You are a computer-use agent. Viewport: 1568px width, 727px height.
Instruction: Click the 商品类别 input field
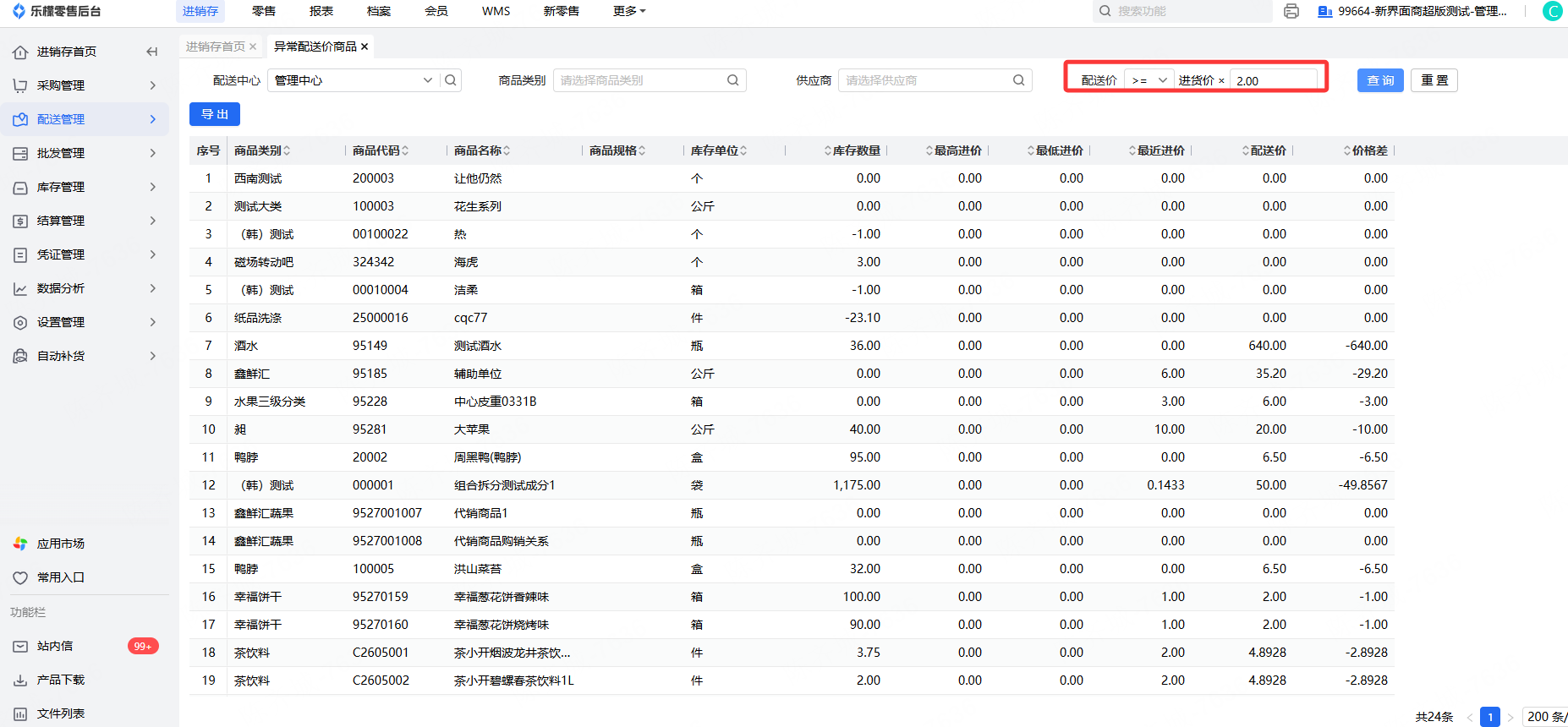coord(650,80)
